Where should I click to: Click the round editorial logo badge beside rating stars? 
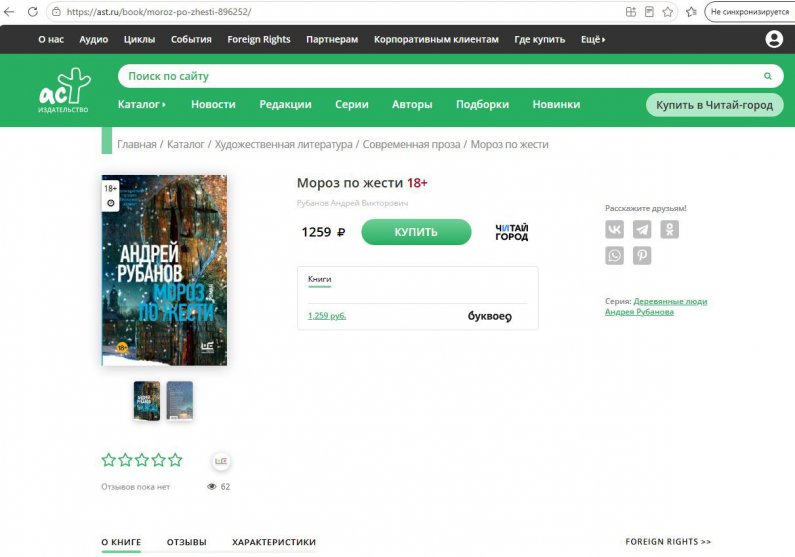(221, 461)
